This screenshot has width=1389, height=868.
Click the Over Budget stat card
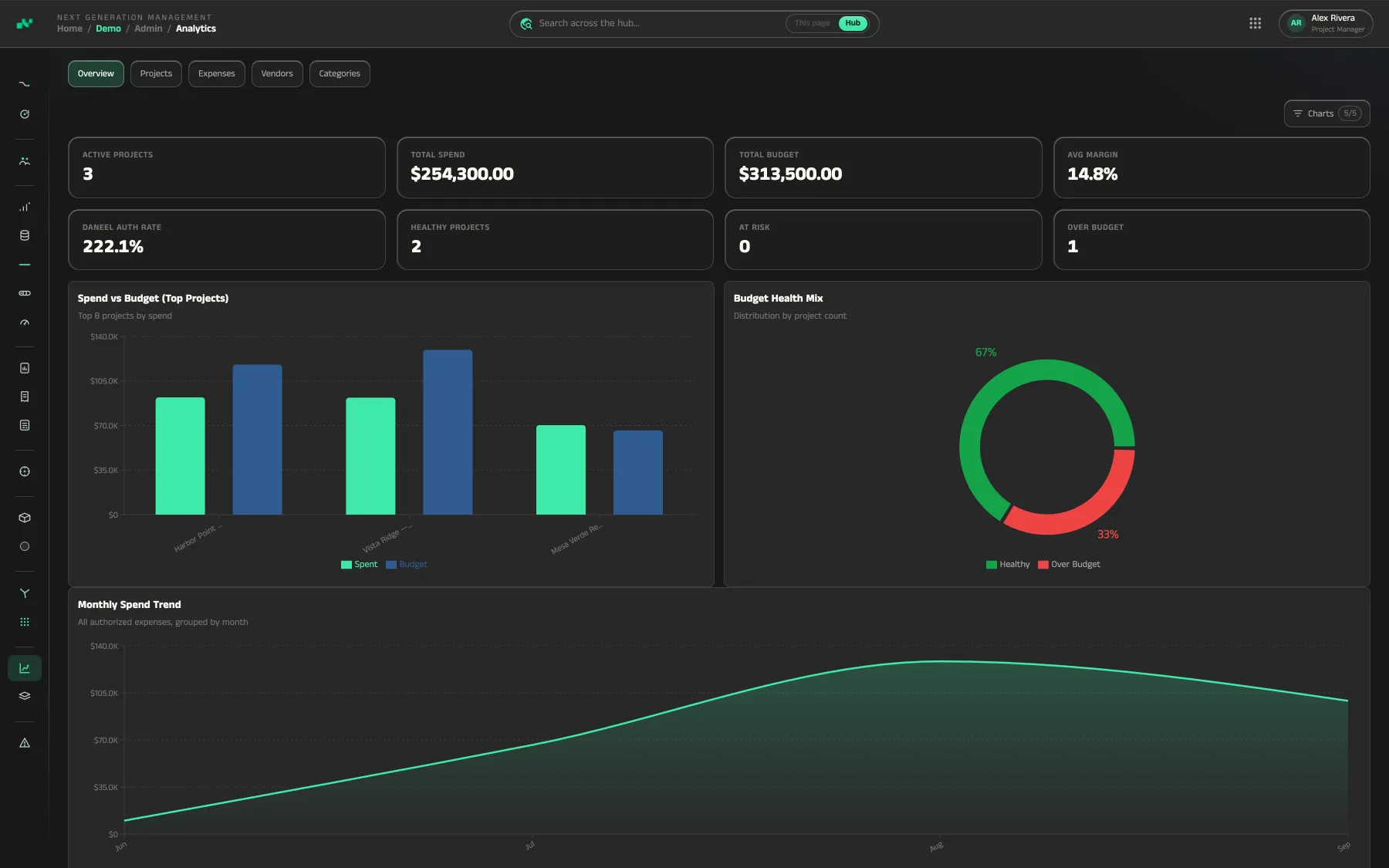coord(1212,240)
